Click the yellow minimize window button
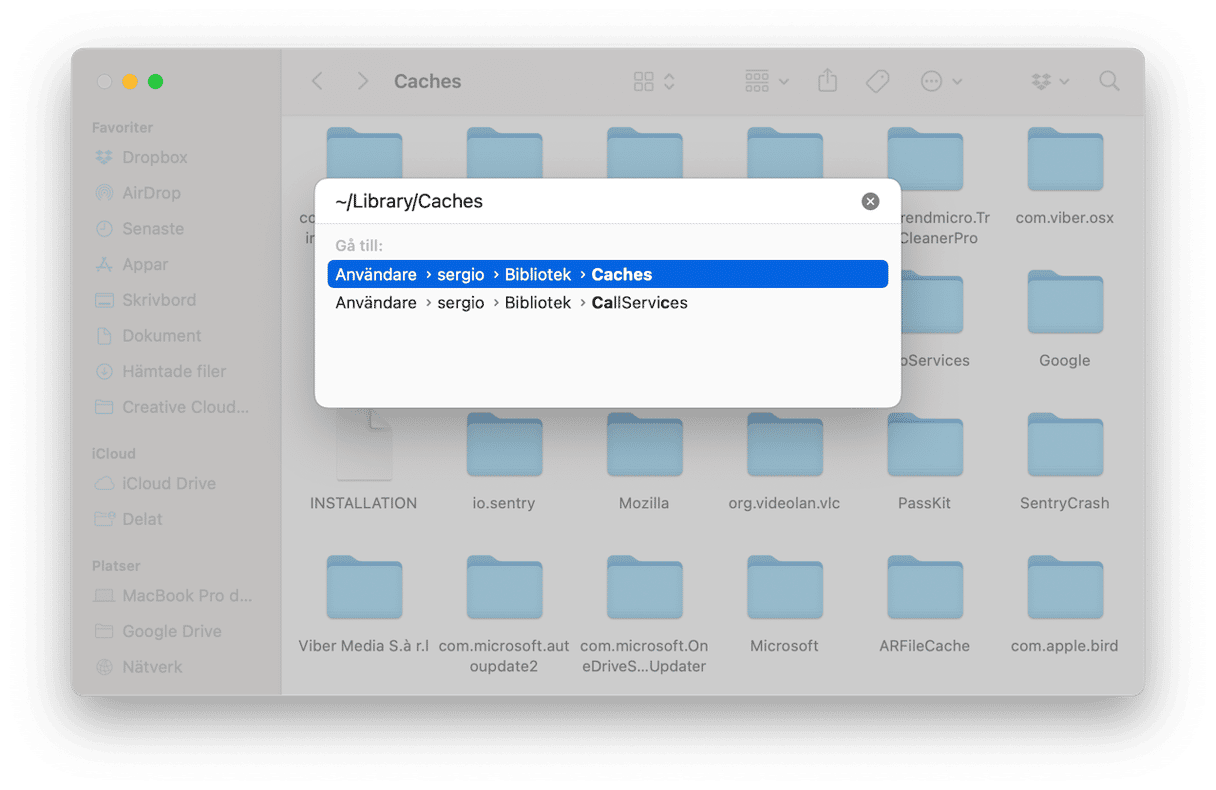 (130, 82)
